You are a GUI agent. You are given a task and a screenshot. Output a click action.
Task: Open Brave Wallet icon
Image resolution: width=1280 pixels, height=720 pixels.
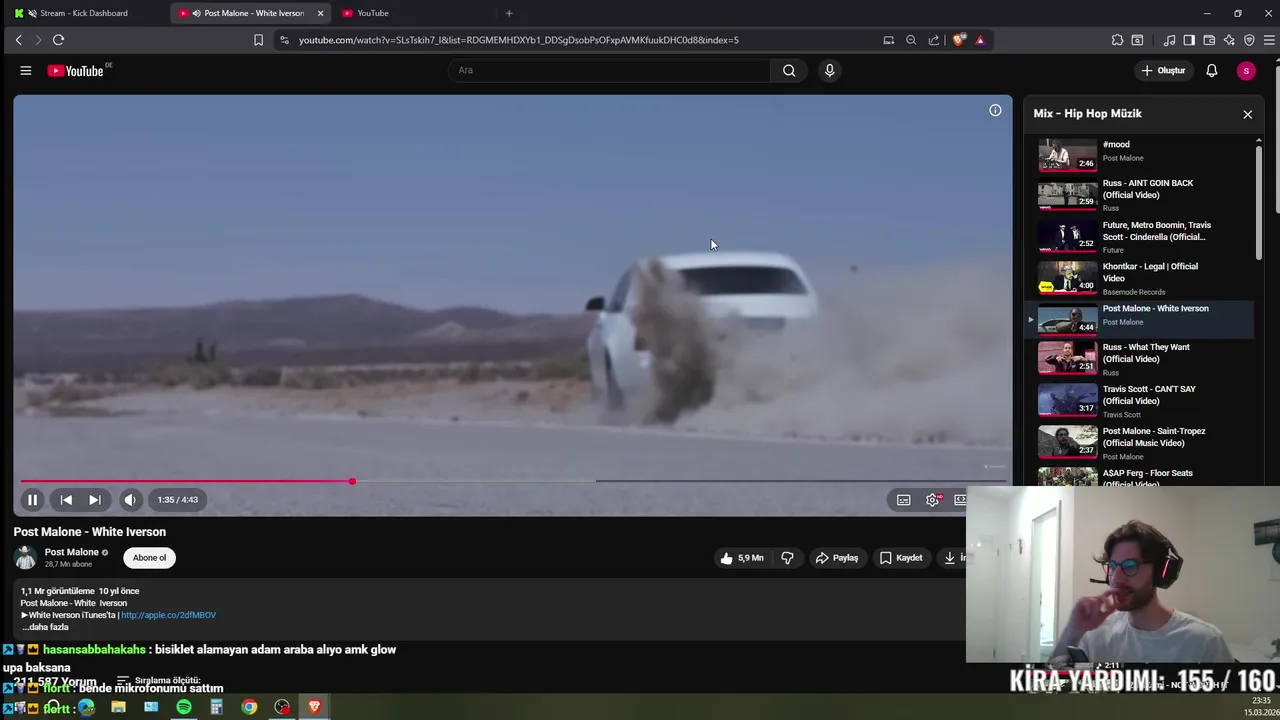[1209, 40]
